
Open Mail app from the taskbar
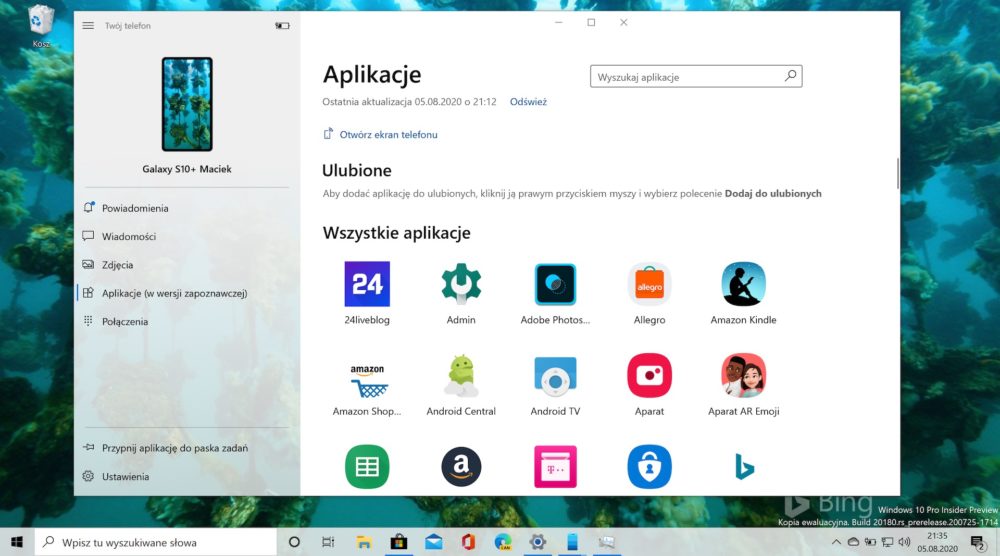[434, 542]
